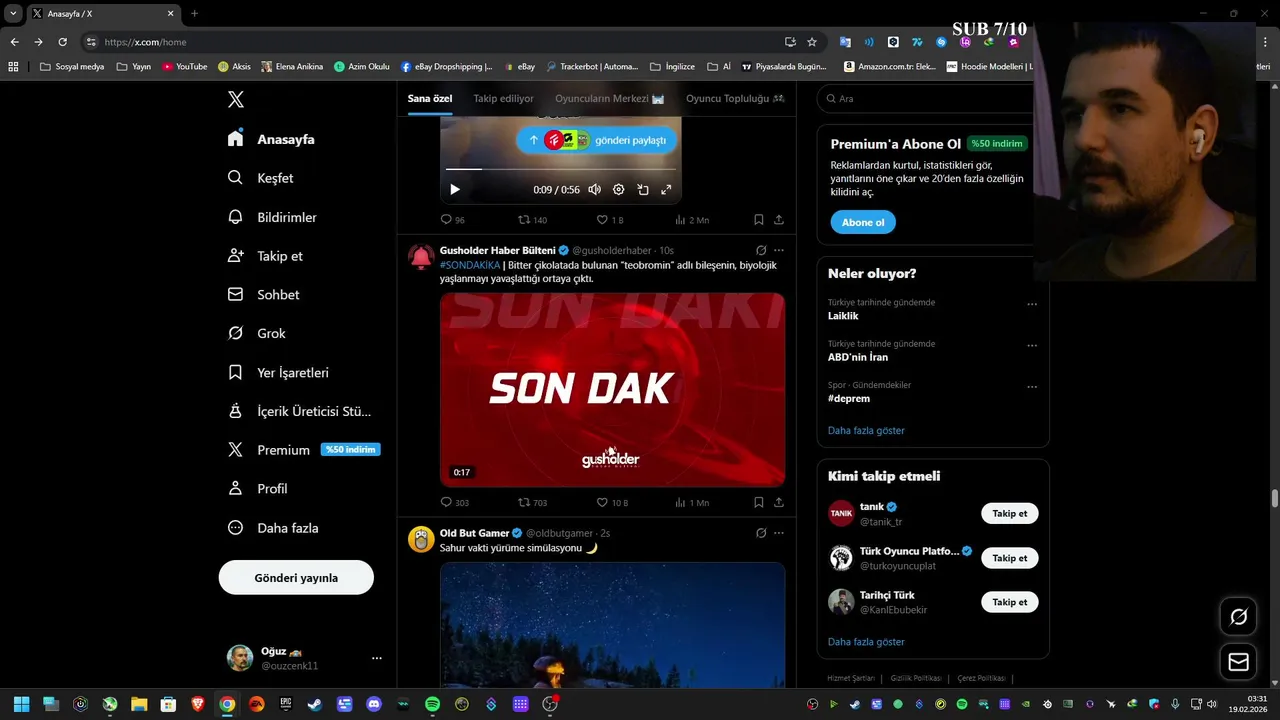Viewport: 1280px width, 720px height.
Task: Switch to Takip ediliyor tab
Action: [503, 99]
